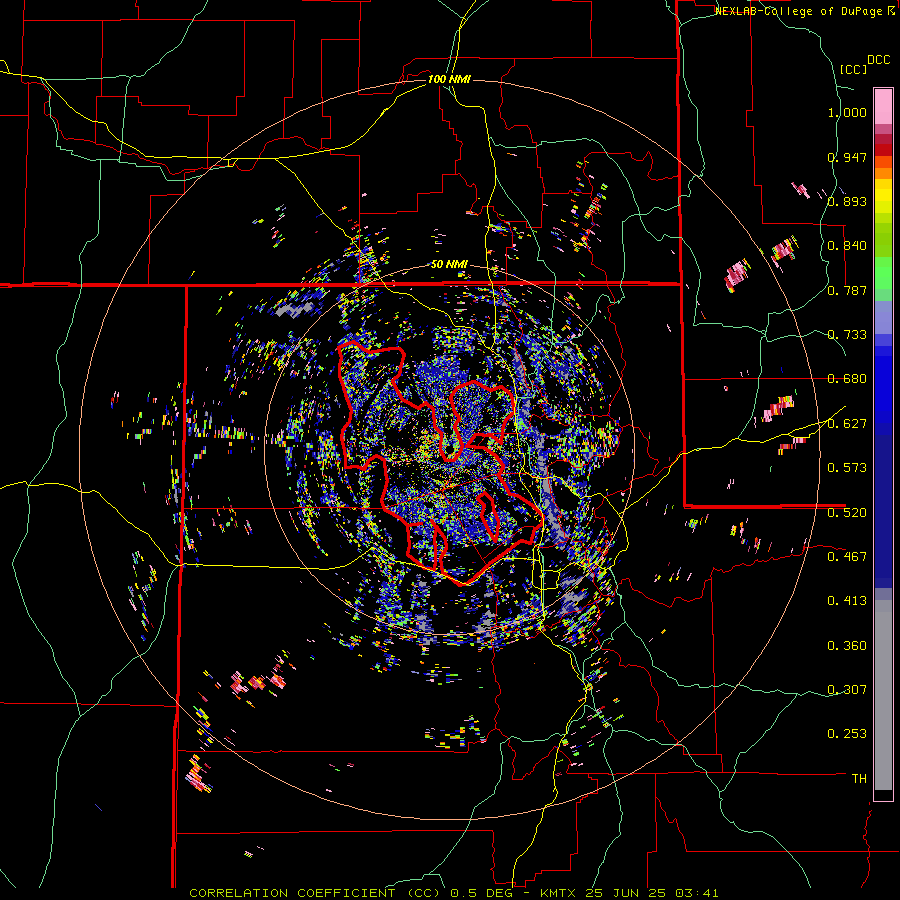900x900 pixels.
Task: Select the 0.947 legend value
Action: coord(847,157)
